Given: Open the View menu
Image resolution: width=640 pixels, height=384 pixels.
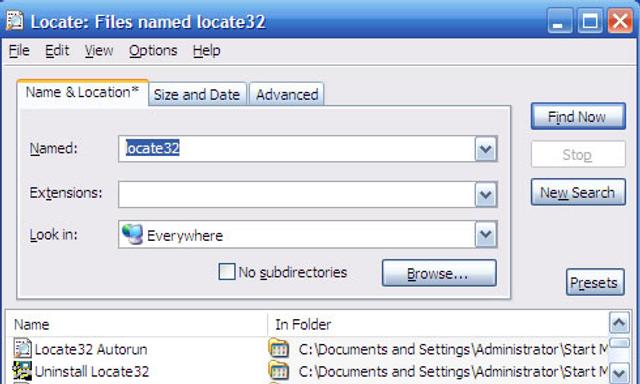Looking at the screenshot, I should click(99, 51).
